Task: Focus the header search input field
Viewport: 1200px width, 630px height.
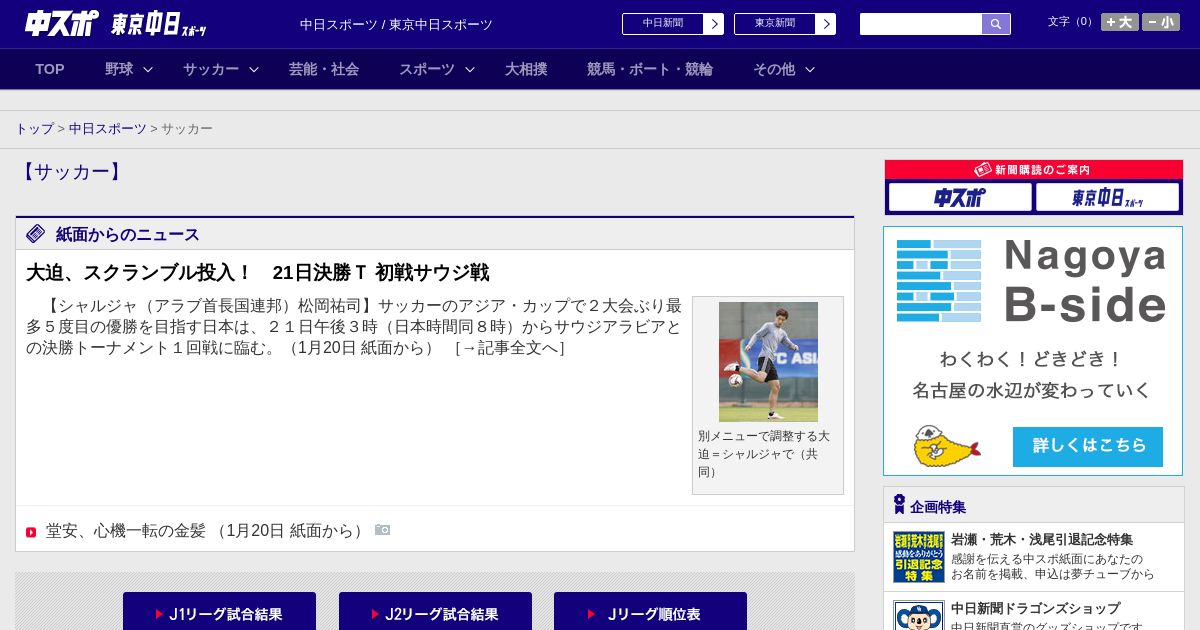Action: click(x=921, y=24)
